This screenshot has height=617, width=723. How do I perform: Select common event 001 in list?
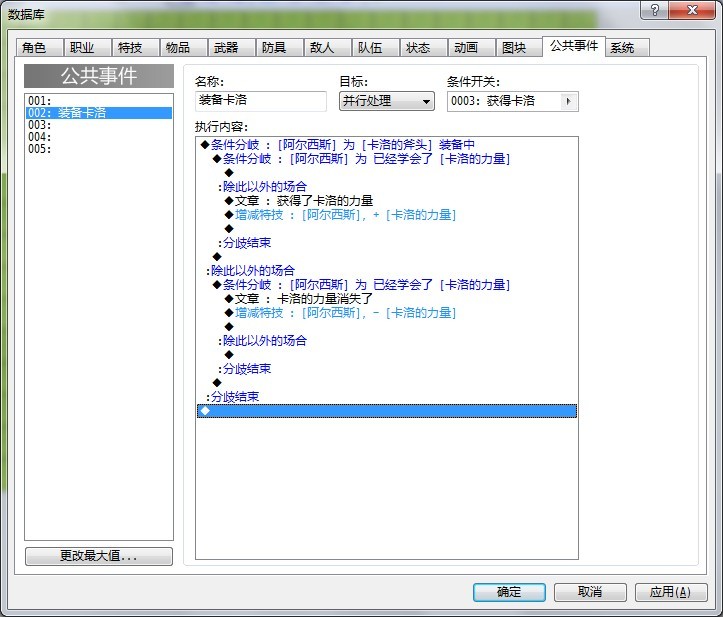tap(99, 101)
